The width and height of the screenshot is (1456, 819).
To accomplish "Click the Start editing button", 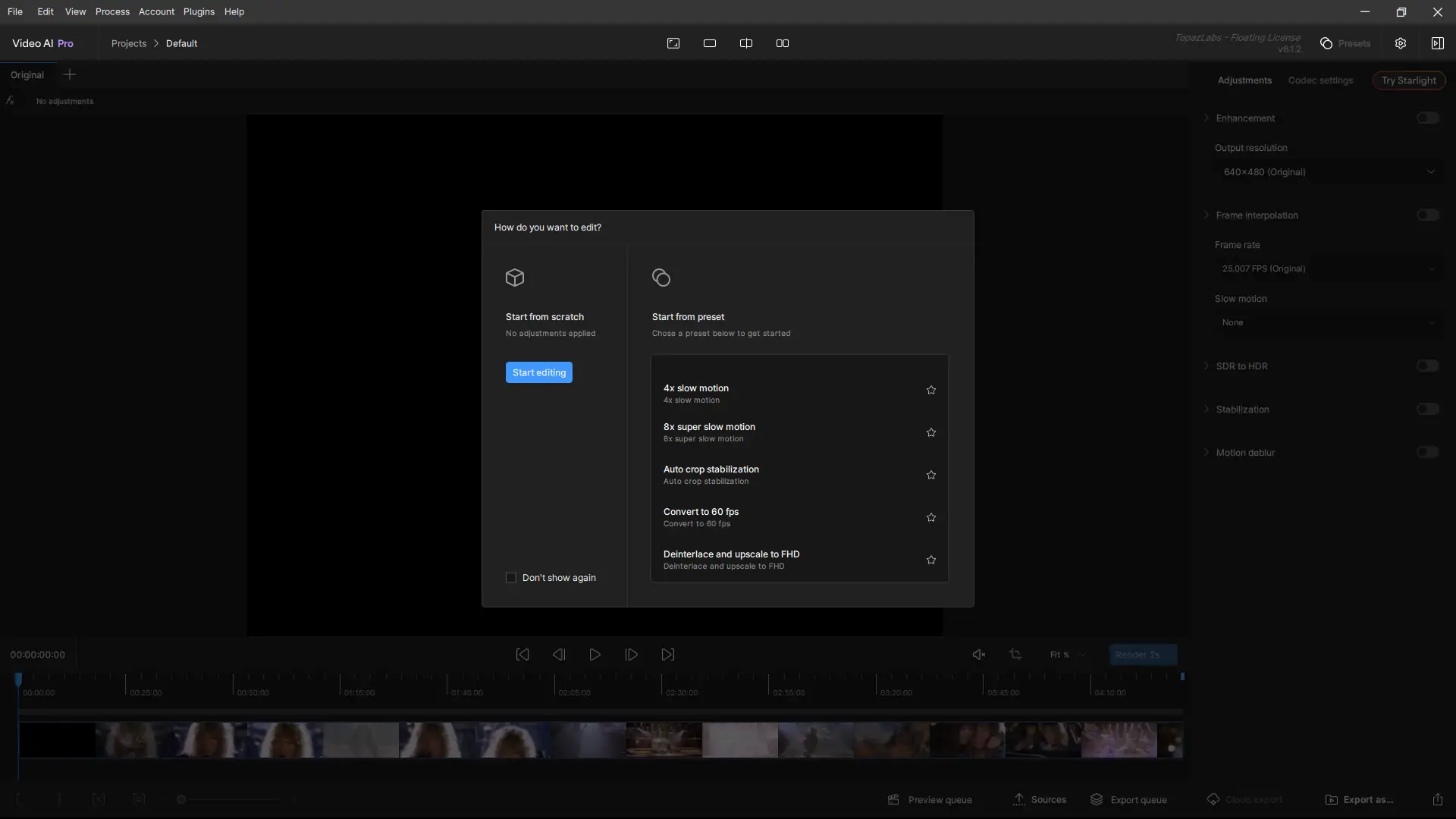I will pyautogui.click(x=538, y=372).
